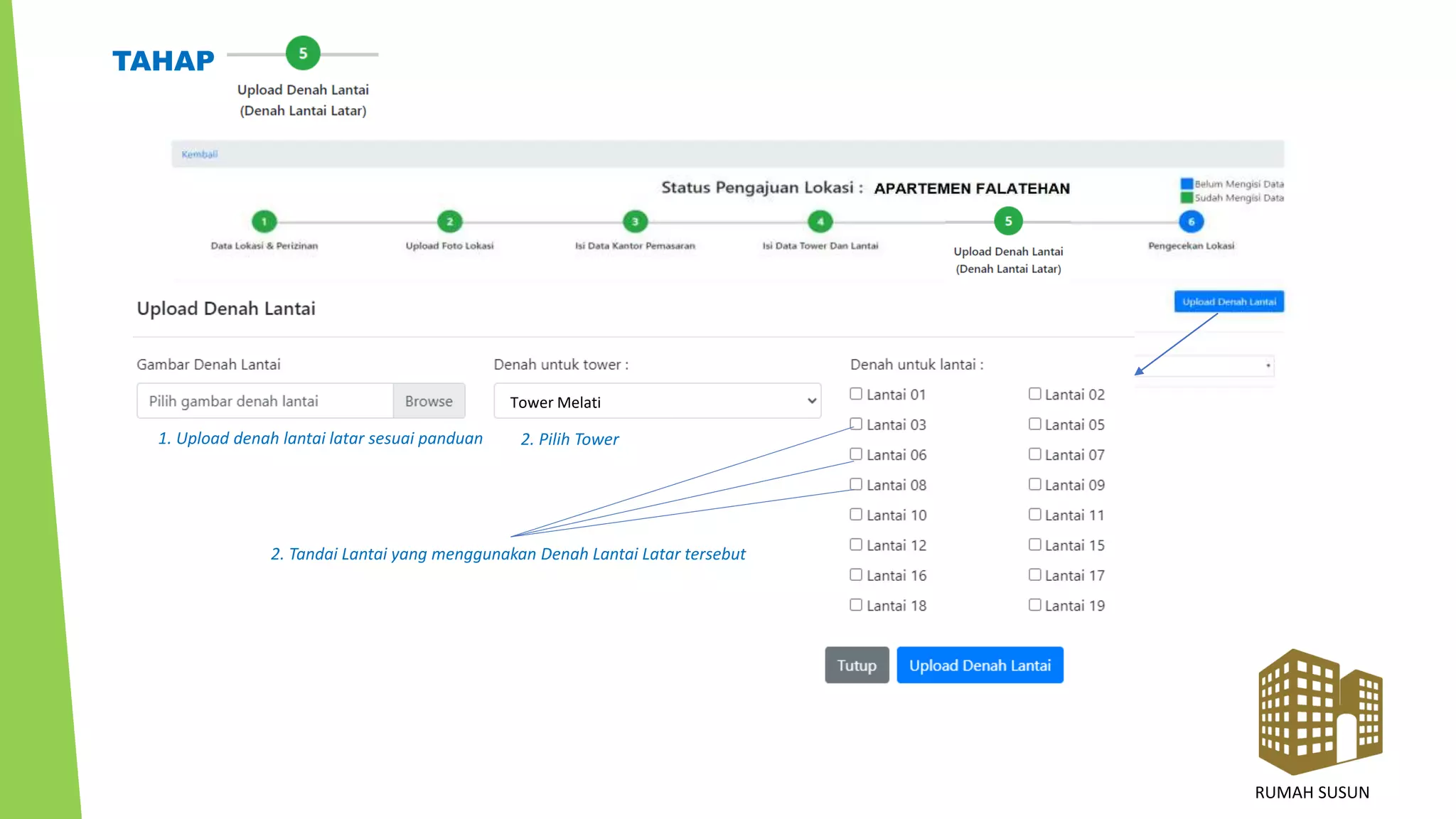Enable the Lantai 18 checkbox

coord(856,605)
